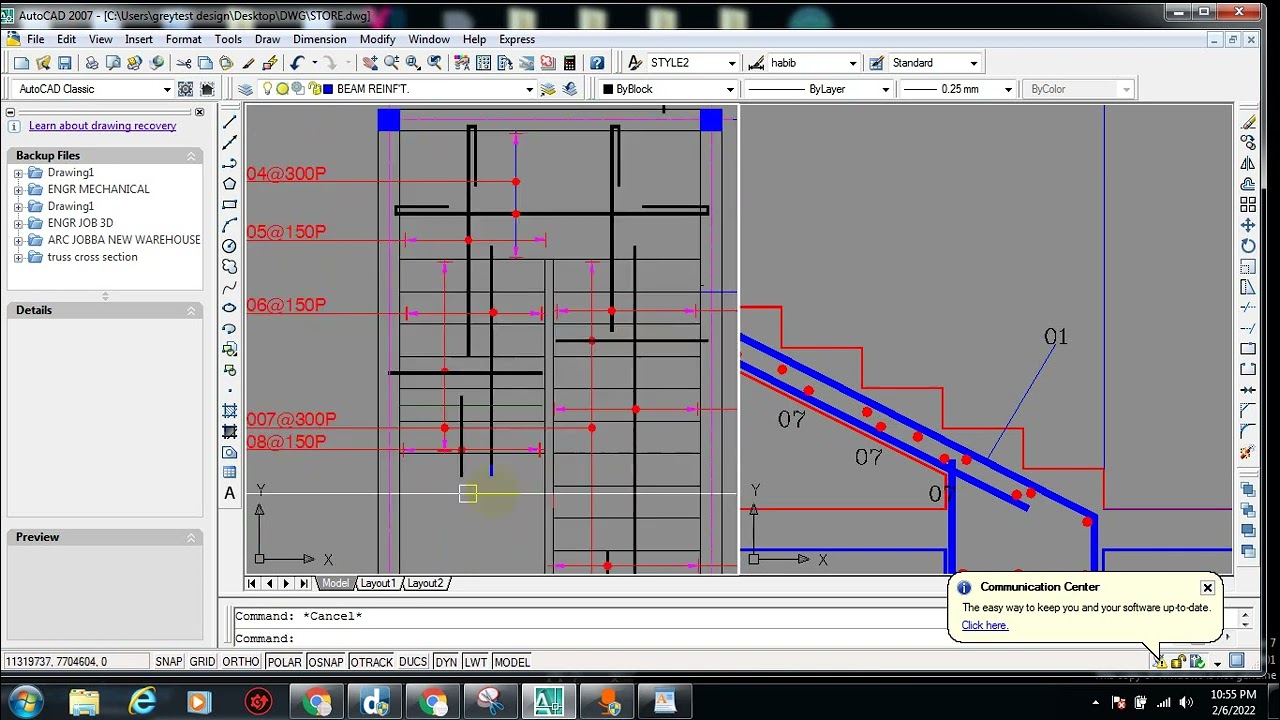This screenshot has width=1280, height=720.
Task: Open the Draw menu
Action: point(267,39)
